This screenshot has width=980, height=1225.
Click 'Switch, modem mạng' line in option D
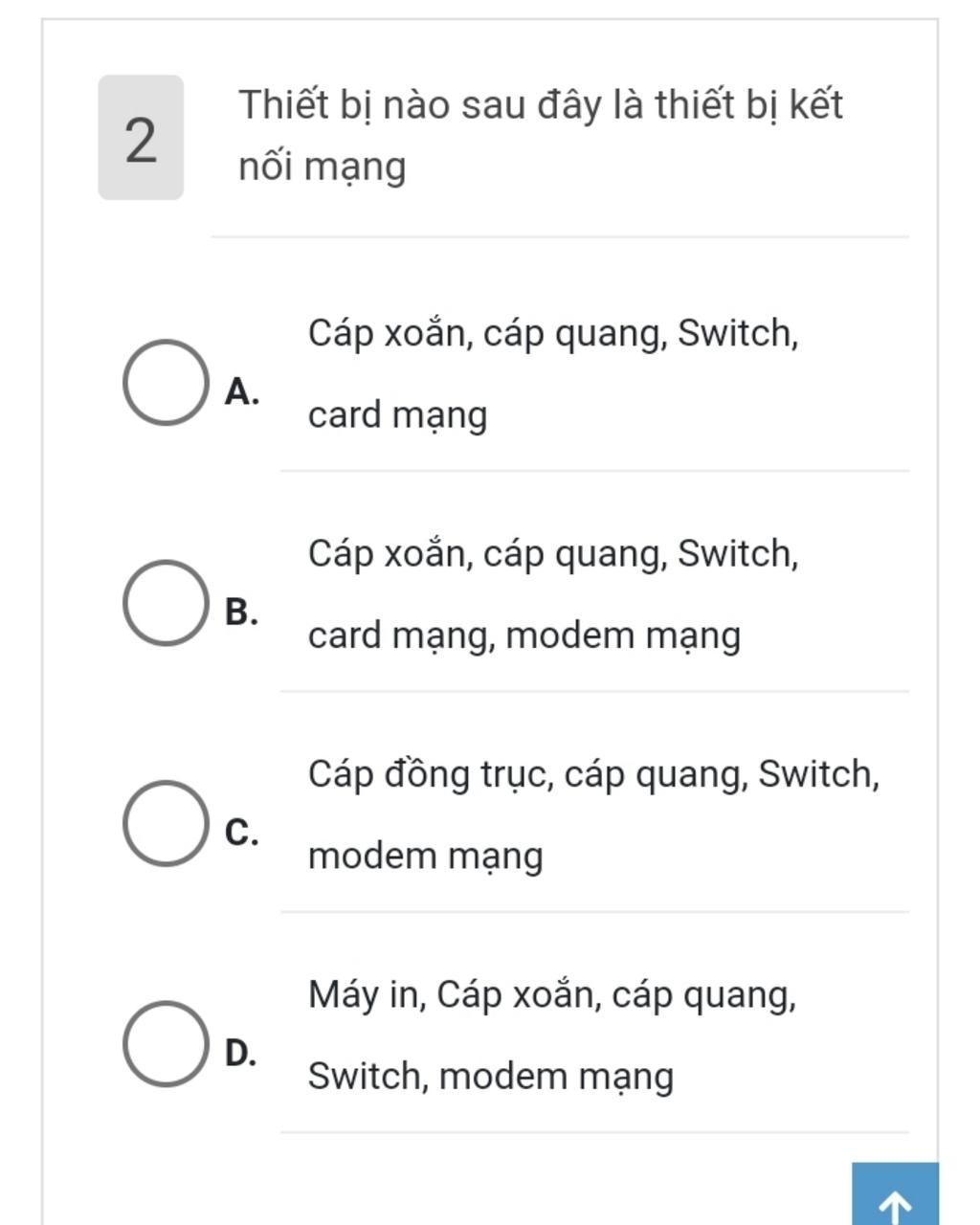[x=491, y=1077]
